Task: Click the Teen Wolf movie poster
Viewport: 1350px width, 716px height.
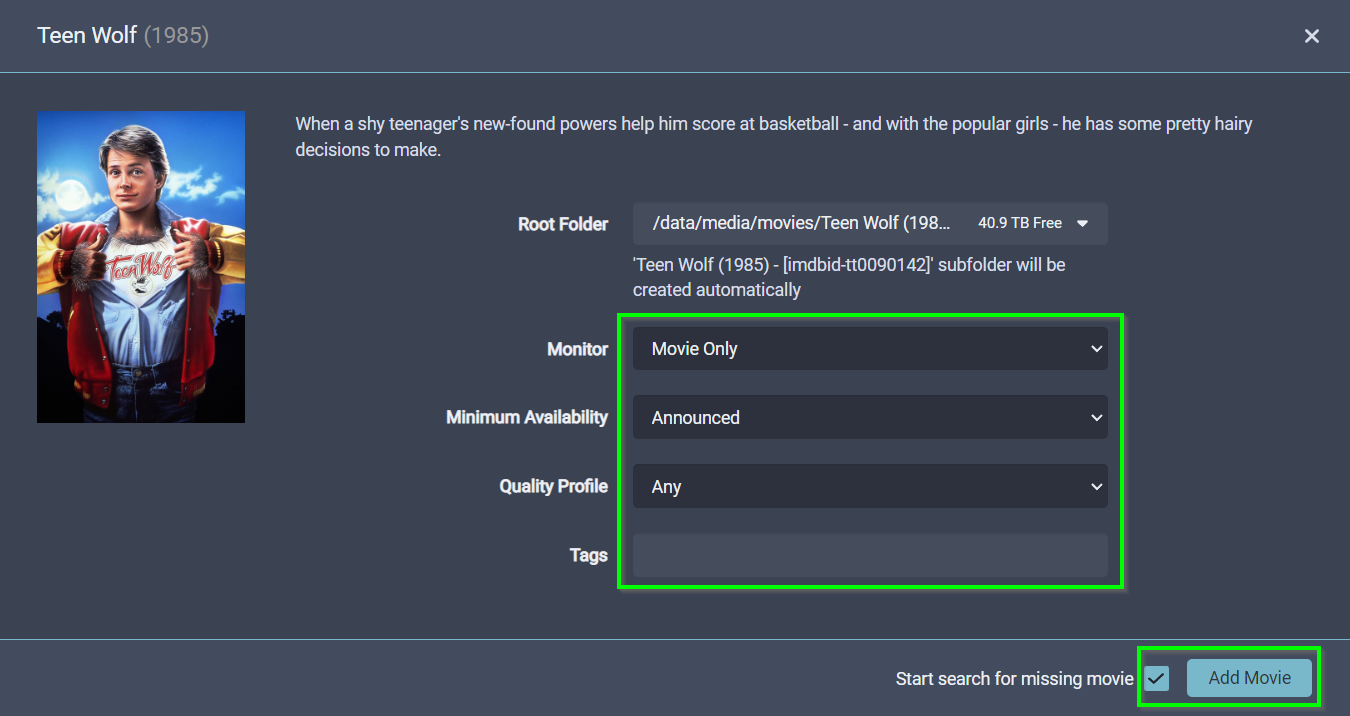Action: (x=141, y=266)
